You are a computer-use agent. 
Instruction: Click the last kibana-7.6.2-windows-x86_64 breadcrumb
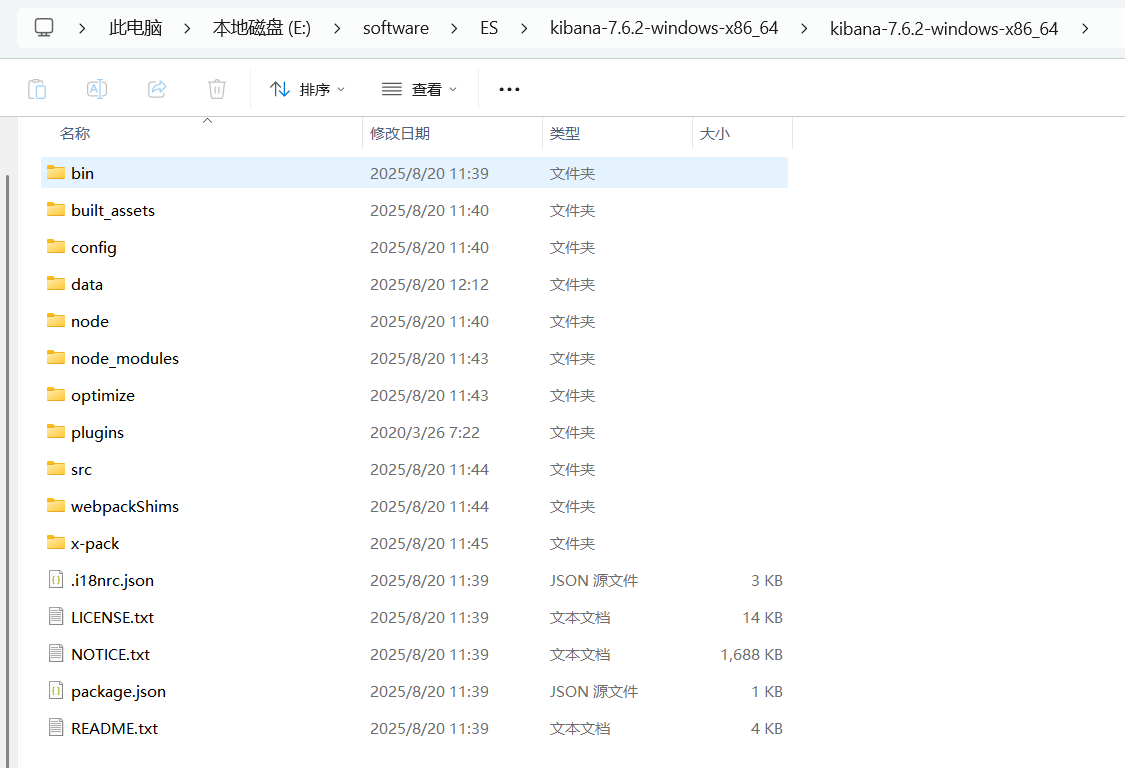click(943, 29)
